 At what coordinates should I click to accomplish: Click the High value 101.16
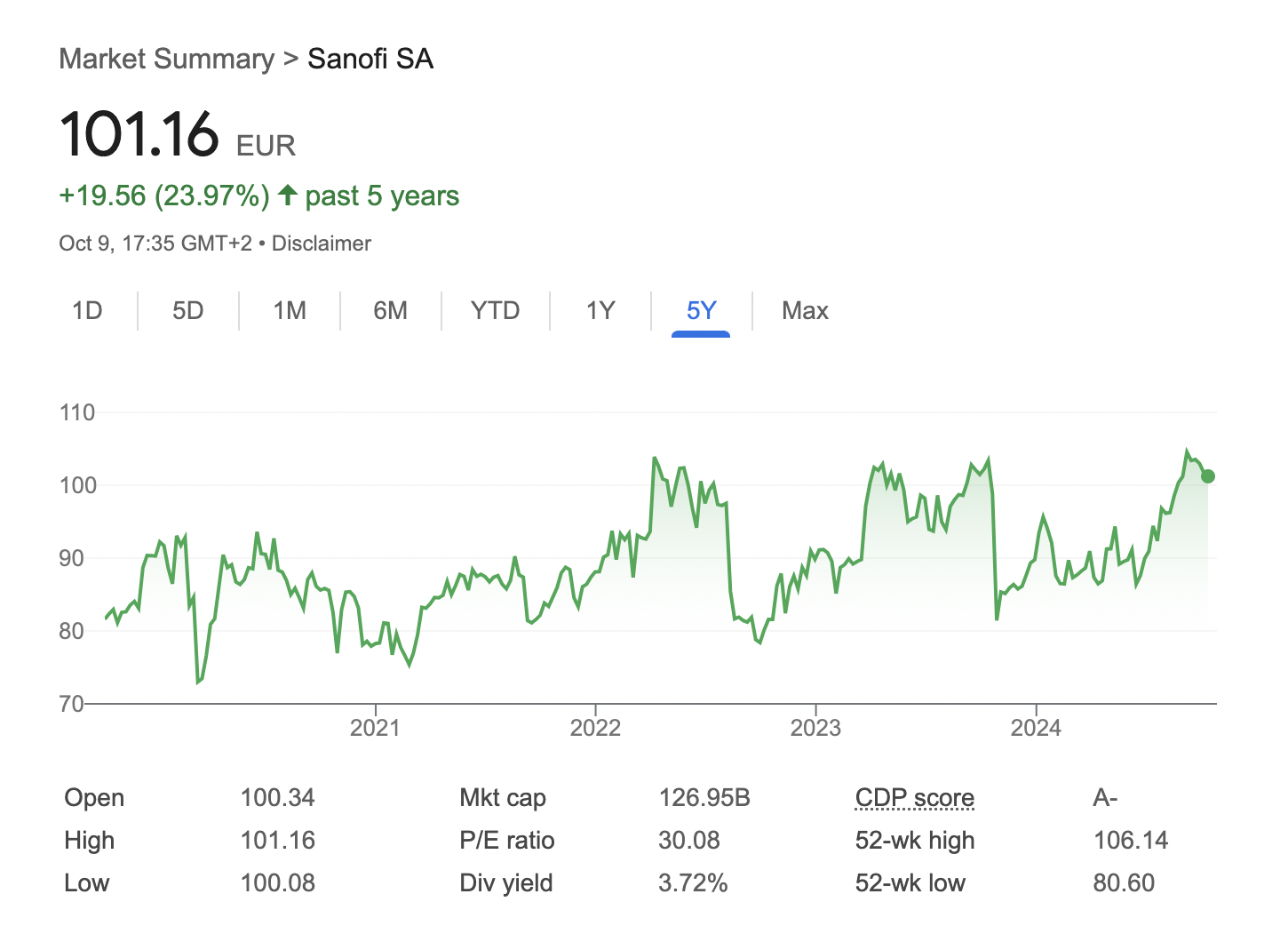click(x=277, y=841)
